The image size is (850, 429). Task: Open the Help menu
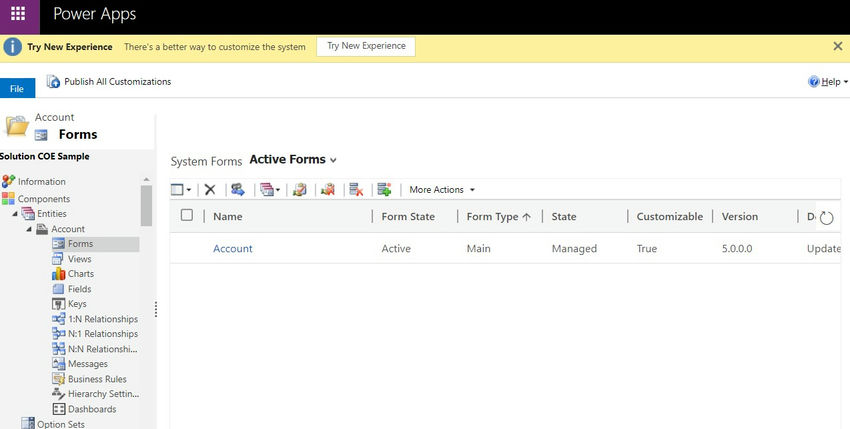pyautogui.click(x=828, y=81)
